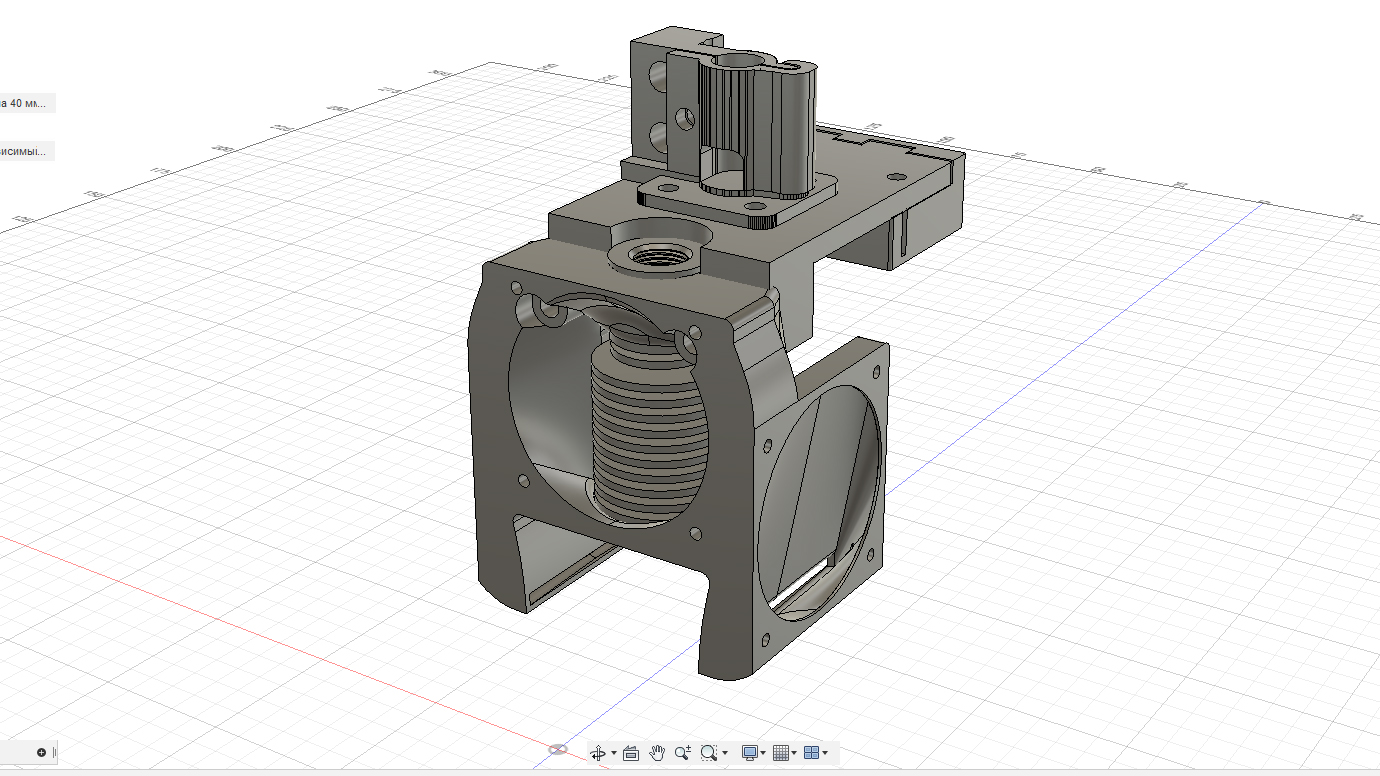Click the truncated 'исимы...' label

[26, 151]
